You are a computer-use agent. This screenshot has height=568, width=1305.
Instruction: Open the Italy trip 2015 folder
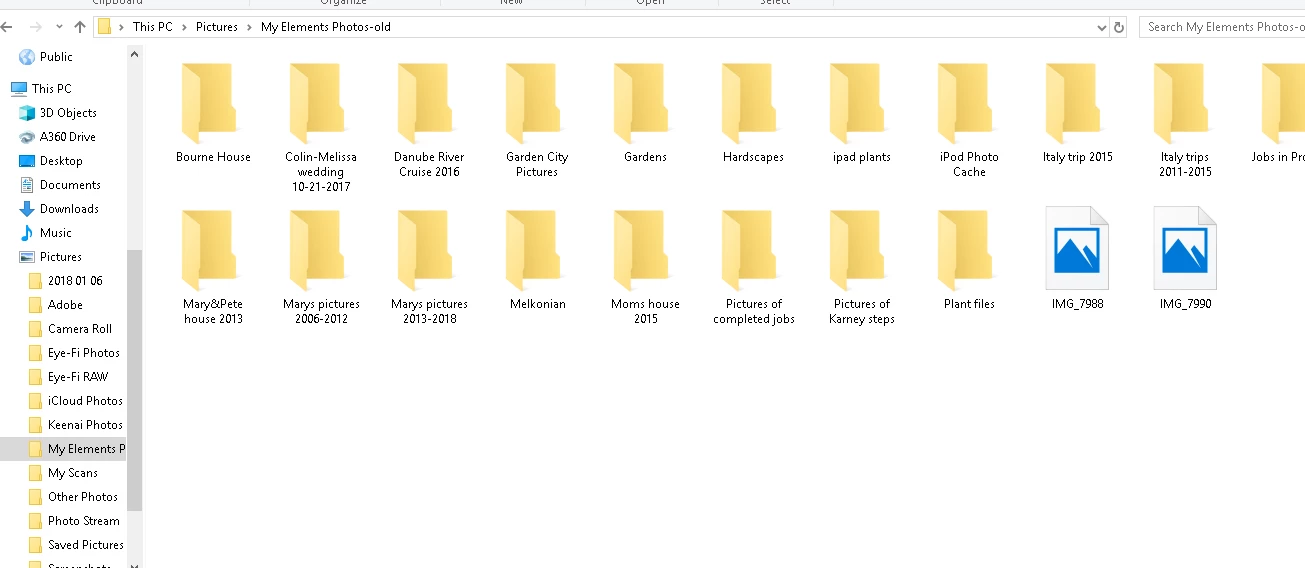[1077, 113]
